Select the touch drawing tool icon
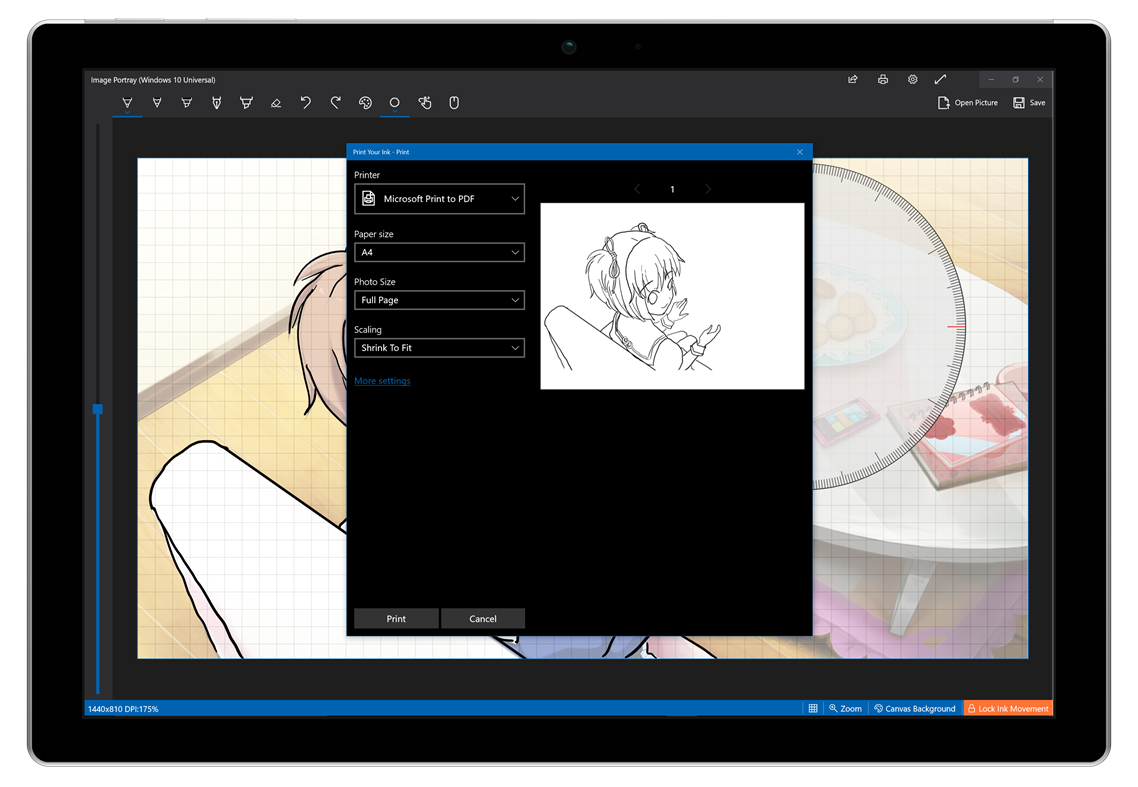This screenshot has height=787, width=1138. [424, 102]
